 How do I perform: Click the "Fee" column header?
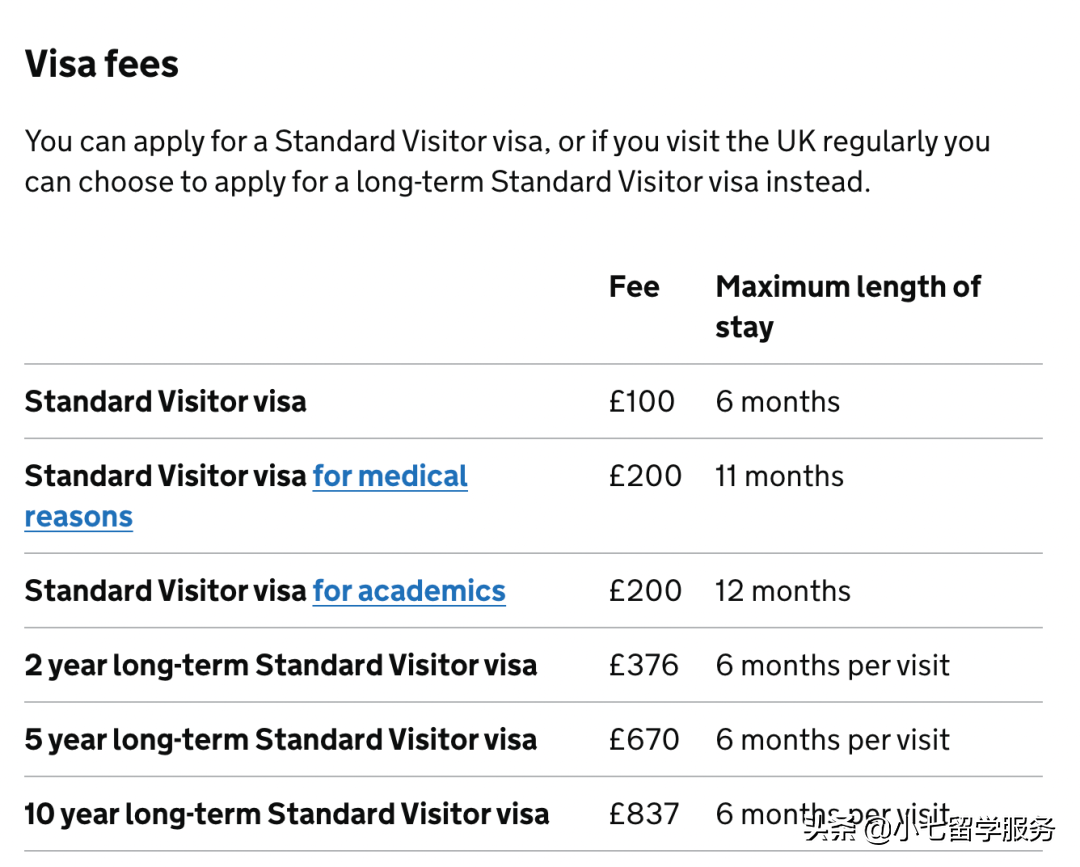(634, 287)
